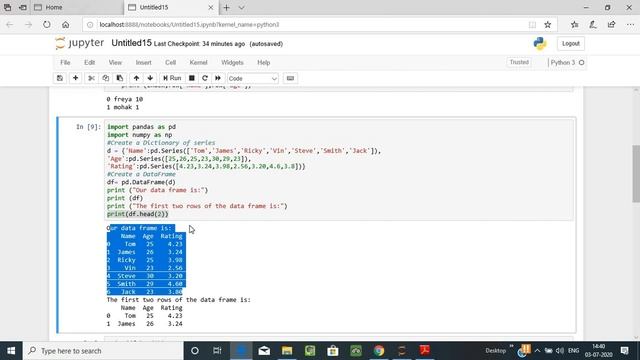Click the 'The first two rows' output line
This screenshot has width=640, height=360.
[x=179, y=300]
